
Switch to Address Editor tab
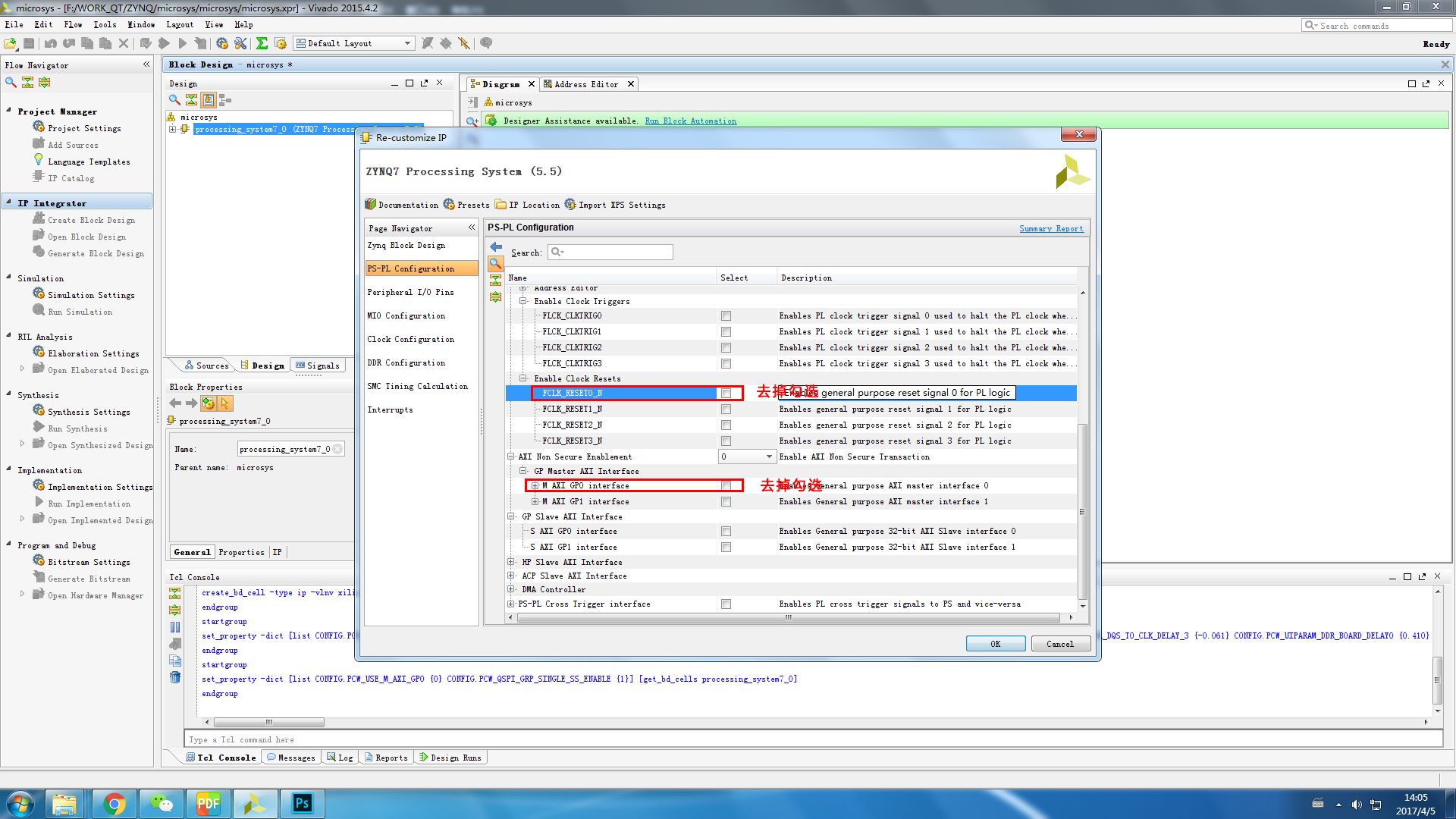click(585, 84)
